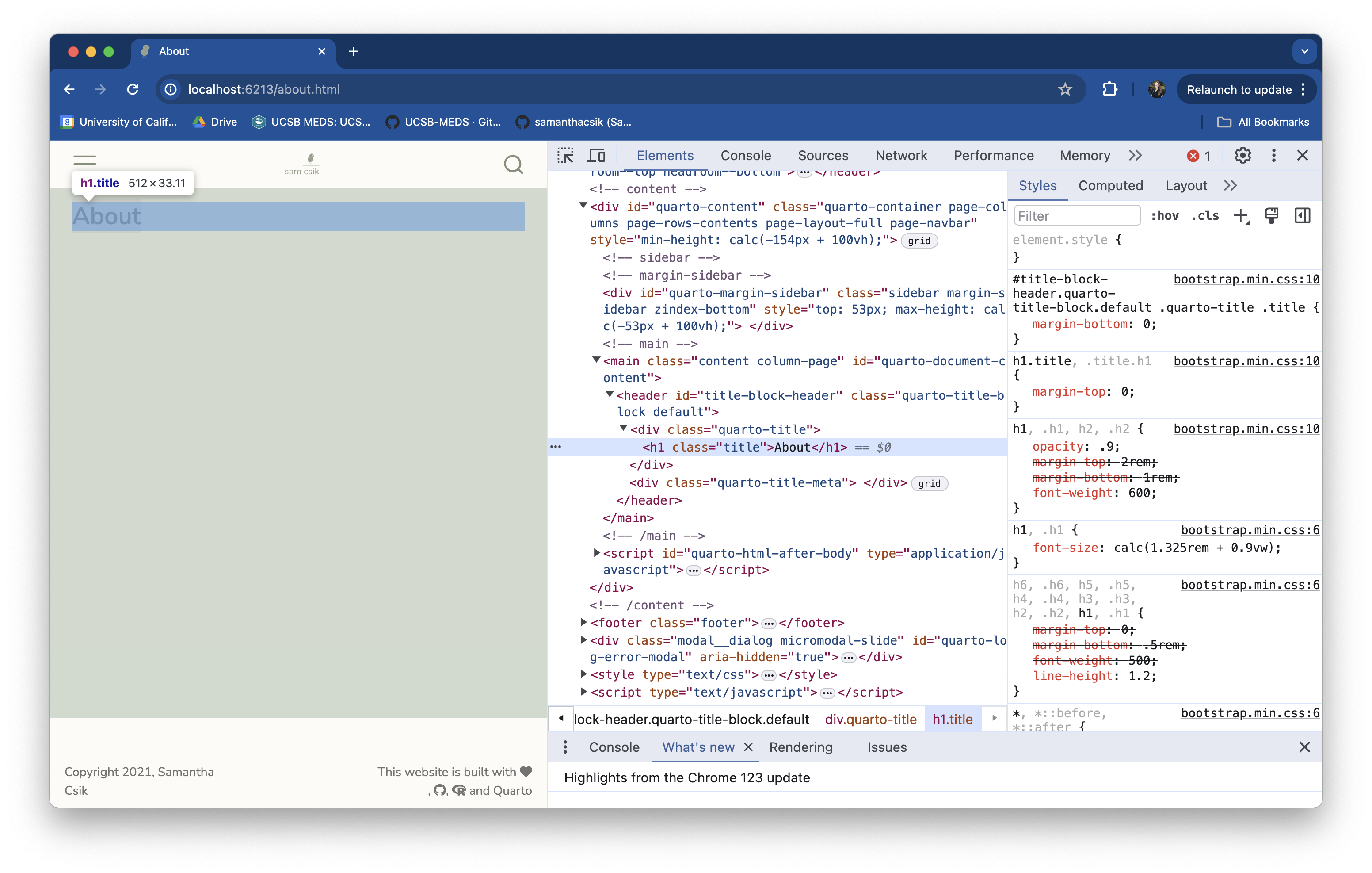The width and height of the screenshot is (1372, 873).
Task: Click the grid badge next to quarto-title-meta
Action: point(929,483)
